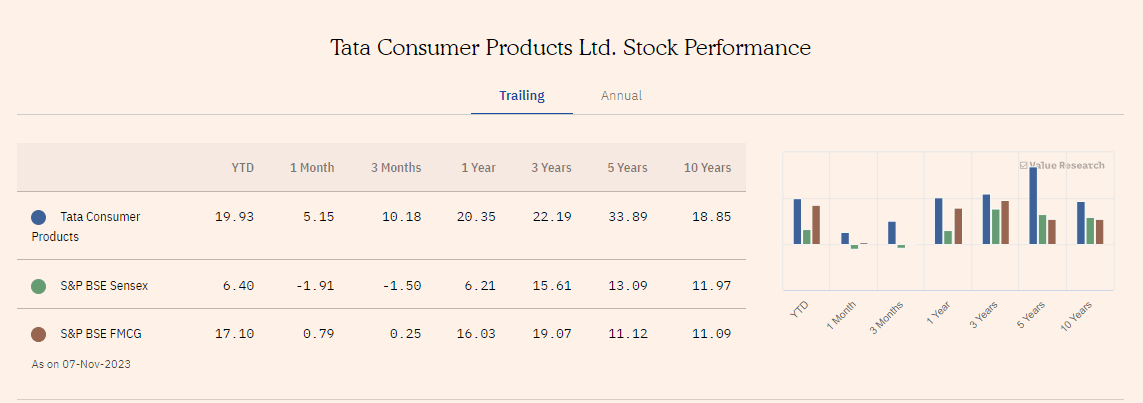Click the green S&P BSE Sensex legend dot
1143x403 pixels.
coord(39,286)
